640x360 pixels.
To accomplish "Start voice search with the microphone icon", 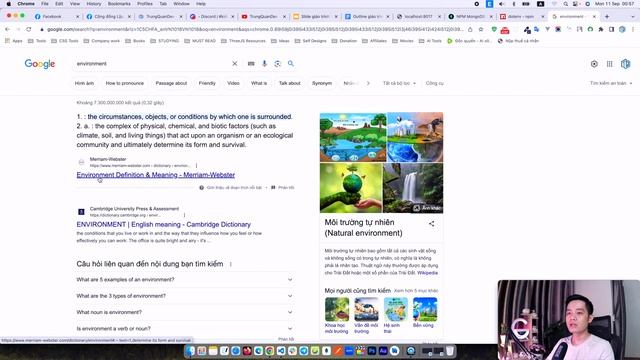I will 264,64.
